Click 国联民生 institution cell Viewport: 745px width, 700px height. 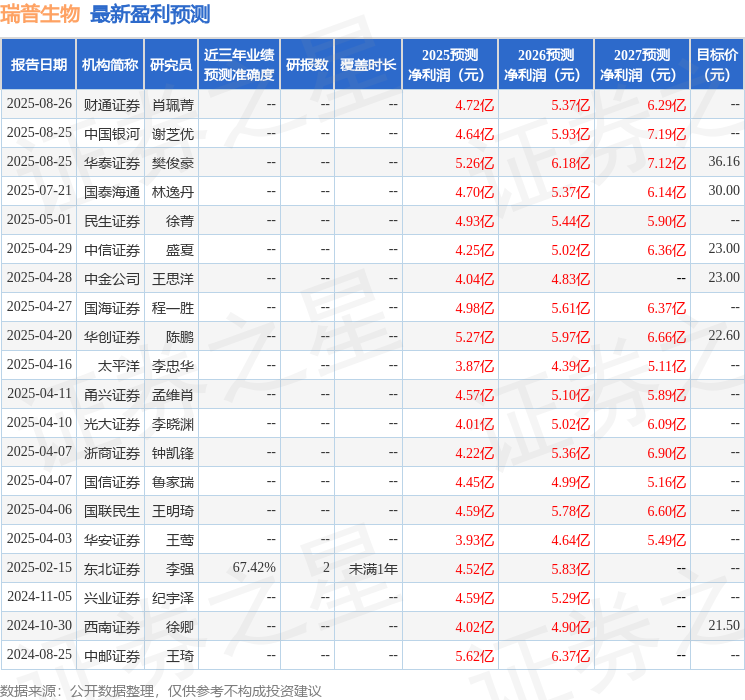(112, 511)
